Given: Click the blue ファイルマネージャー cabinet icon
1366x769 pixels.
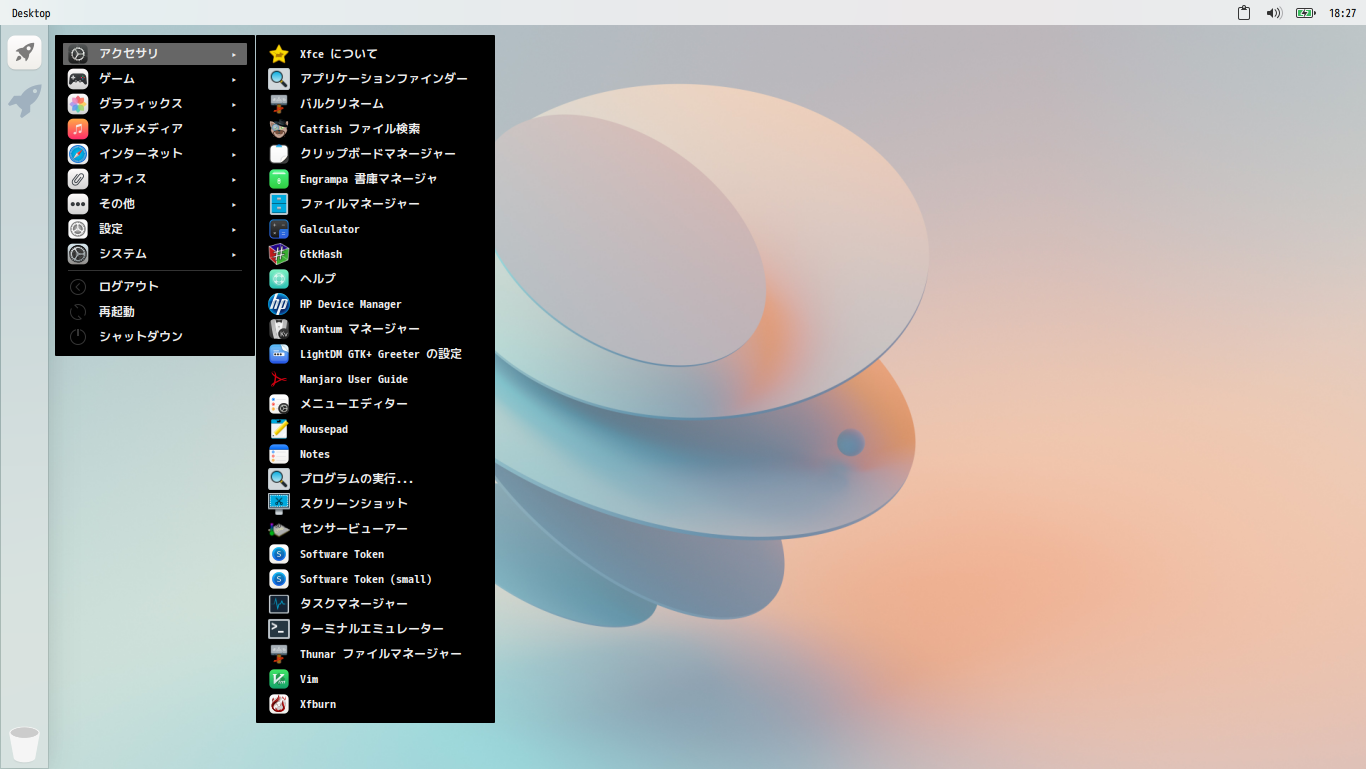Looking at the screenshot, I should [x=279, y=204].
